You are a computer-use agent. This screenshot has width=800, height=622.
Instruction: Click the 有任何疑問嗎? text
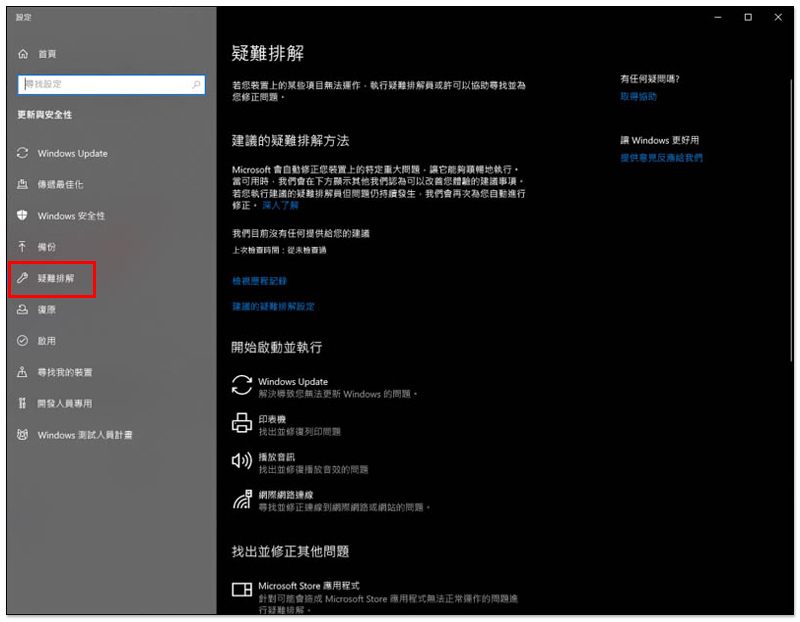click(x=649, y=79)
